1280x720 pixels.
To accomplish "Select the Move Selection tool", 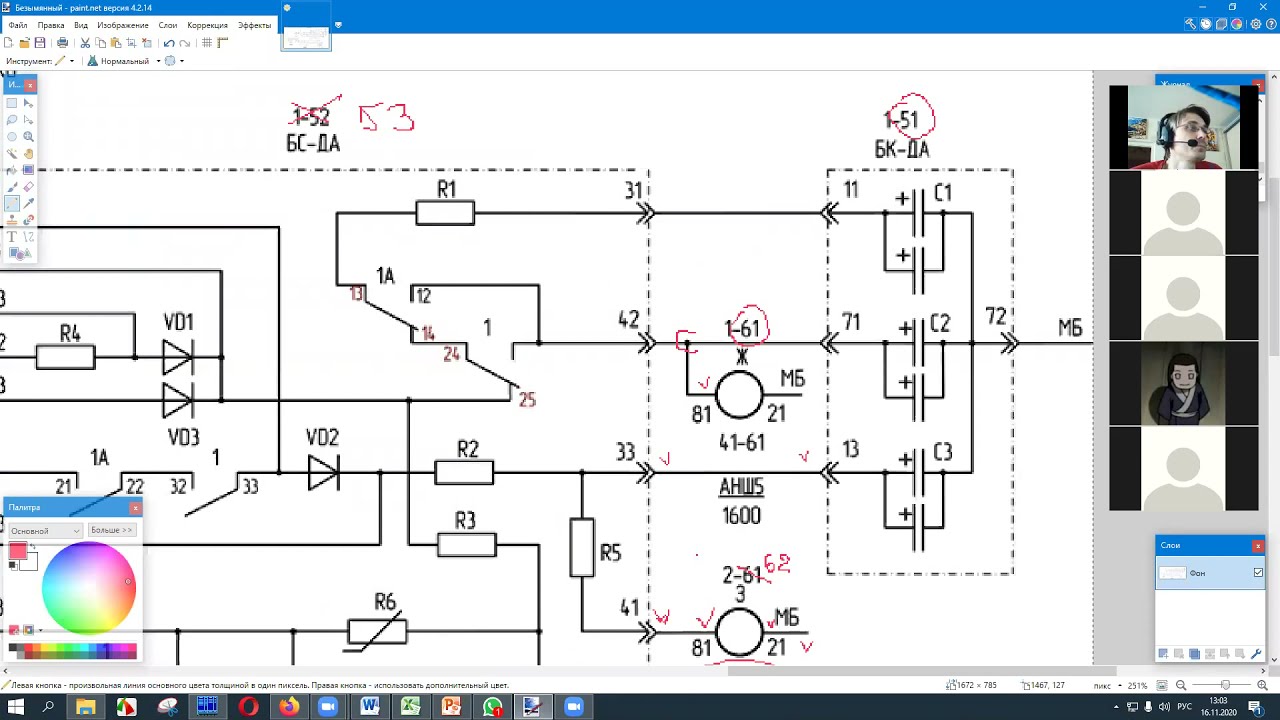I will tap(28, 120).
